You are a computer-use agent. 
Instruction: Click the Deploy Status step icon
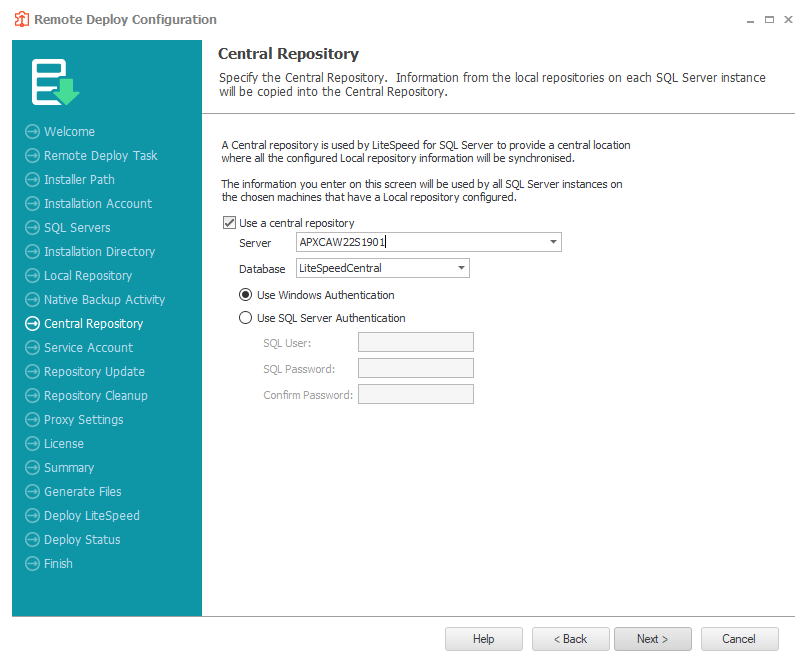32,540
